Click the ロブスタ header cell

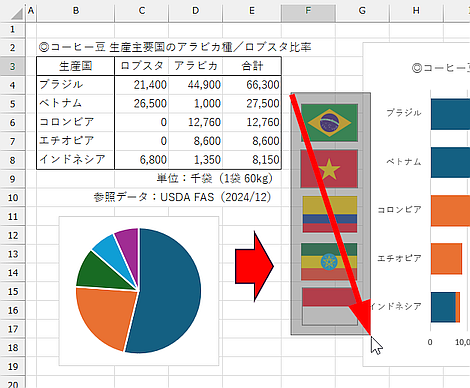pos(142,66)
